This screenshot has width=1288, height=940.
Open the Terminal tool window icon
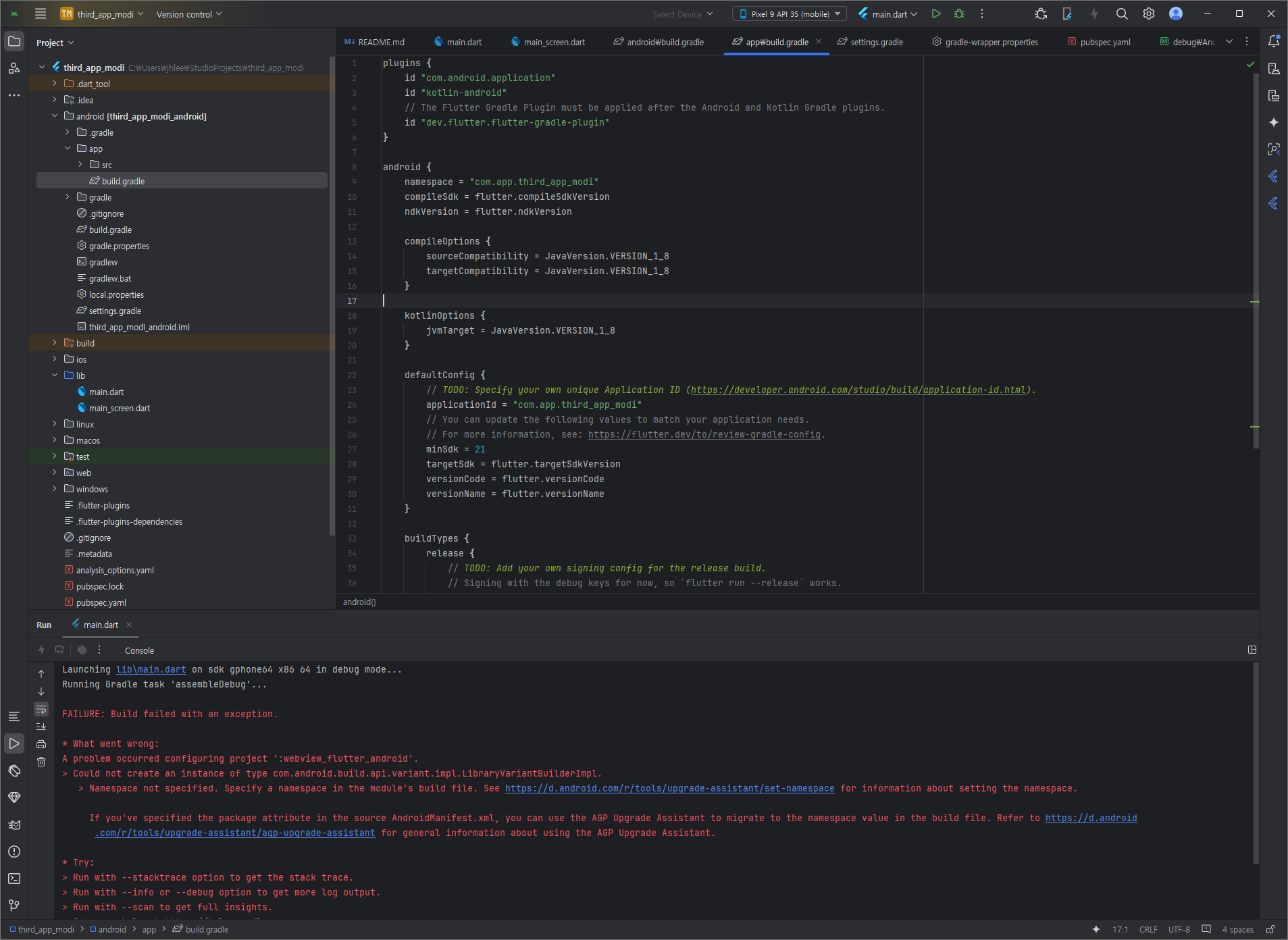[x=14, y=879]
